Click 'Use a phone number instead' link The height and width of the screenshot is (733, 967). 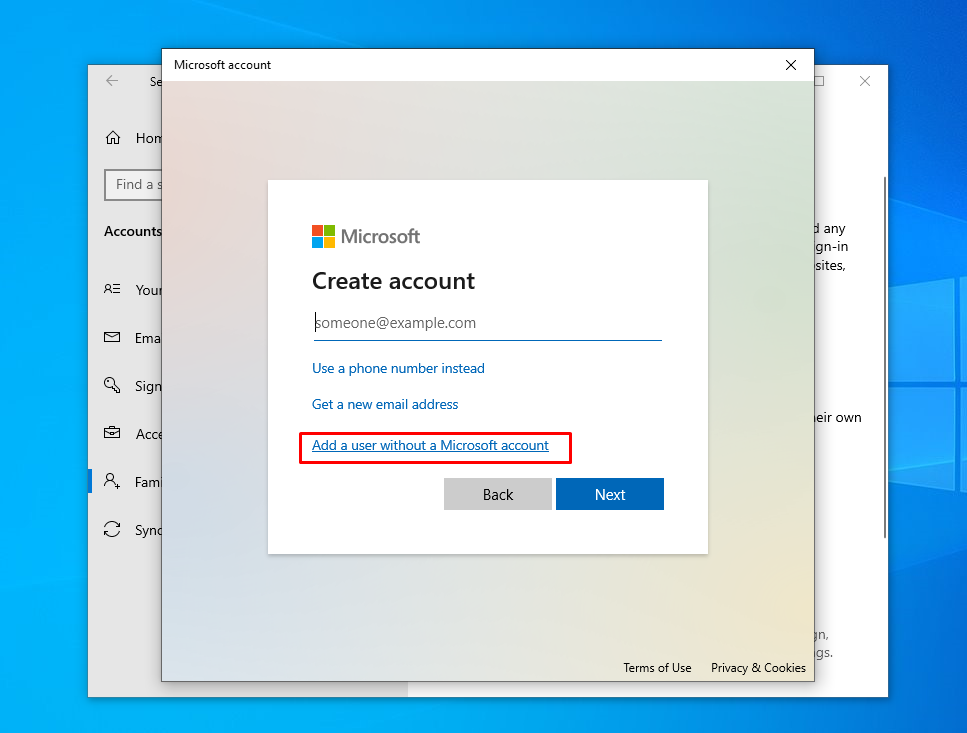pos(398,368)
